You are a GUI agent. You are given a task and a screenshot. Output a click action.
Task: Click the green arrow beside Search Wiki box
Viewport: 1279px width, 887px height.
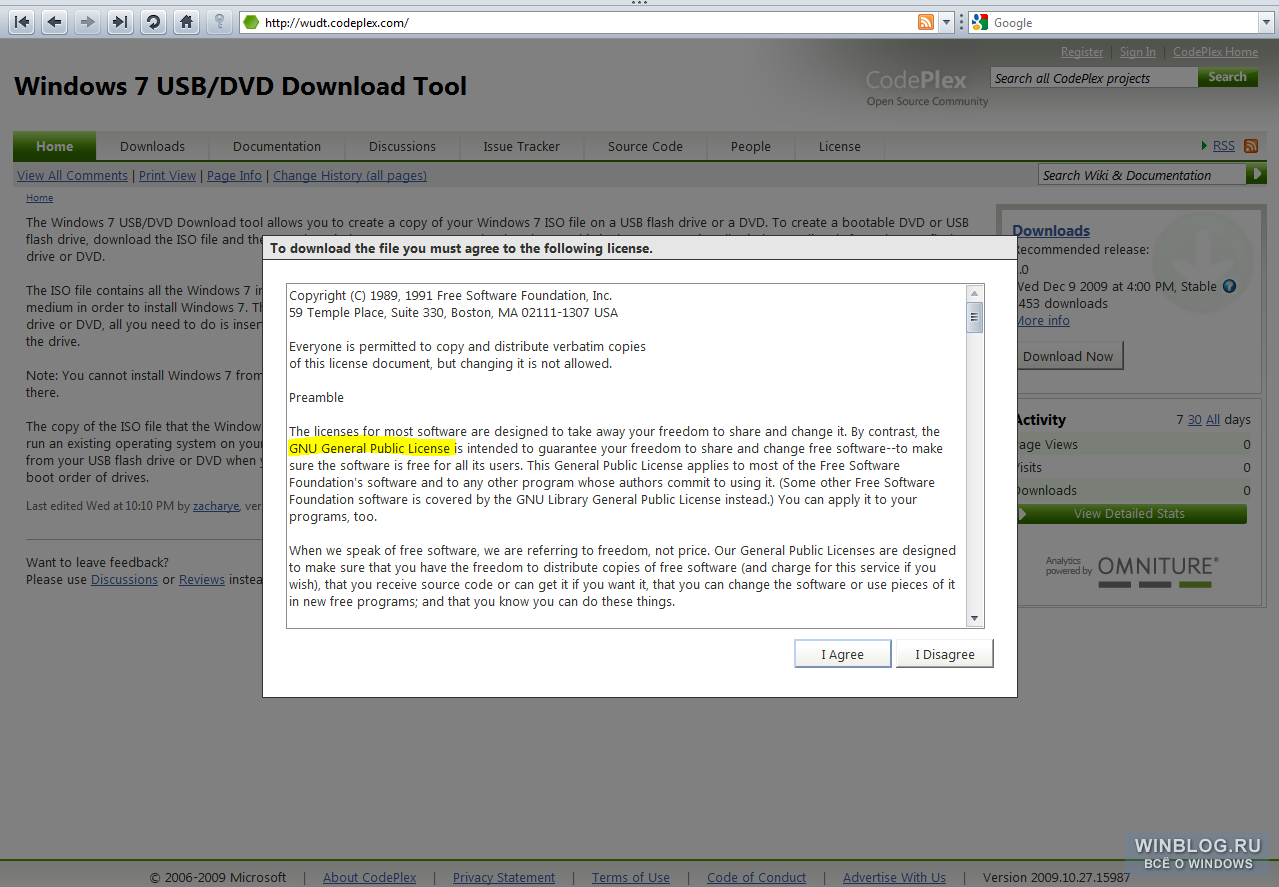tap(1257, 175)
